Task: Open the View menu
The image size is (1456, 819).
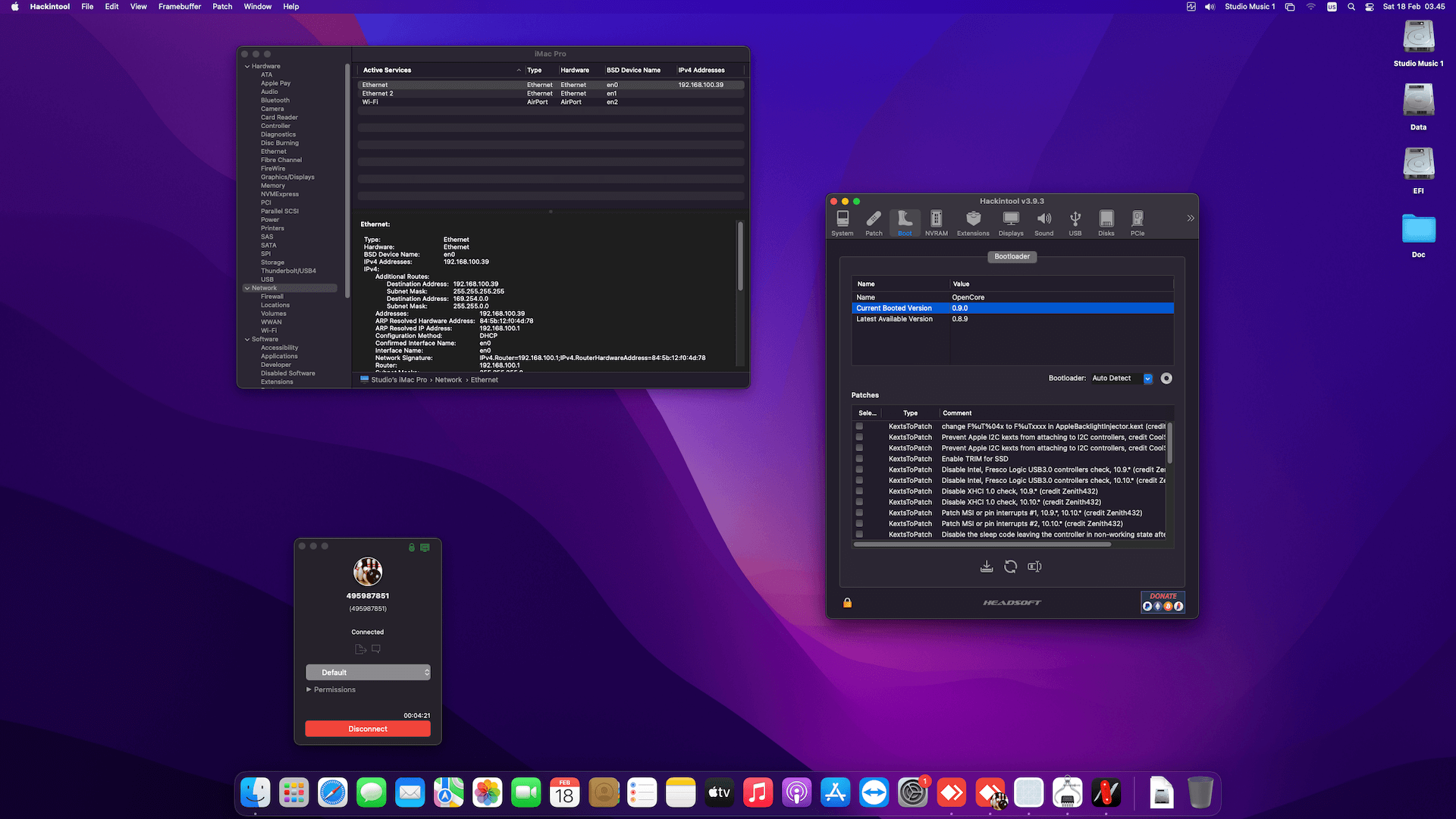Action: (x=139, y=7)
